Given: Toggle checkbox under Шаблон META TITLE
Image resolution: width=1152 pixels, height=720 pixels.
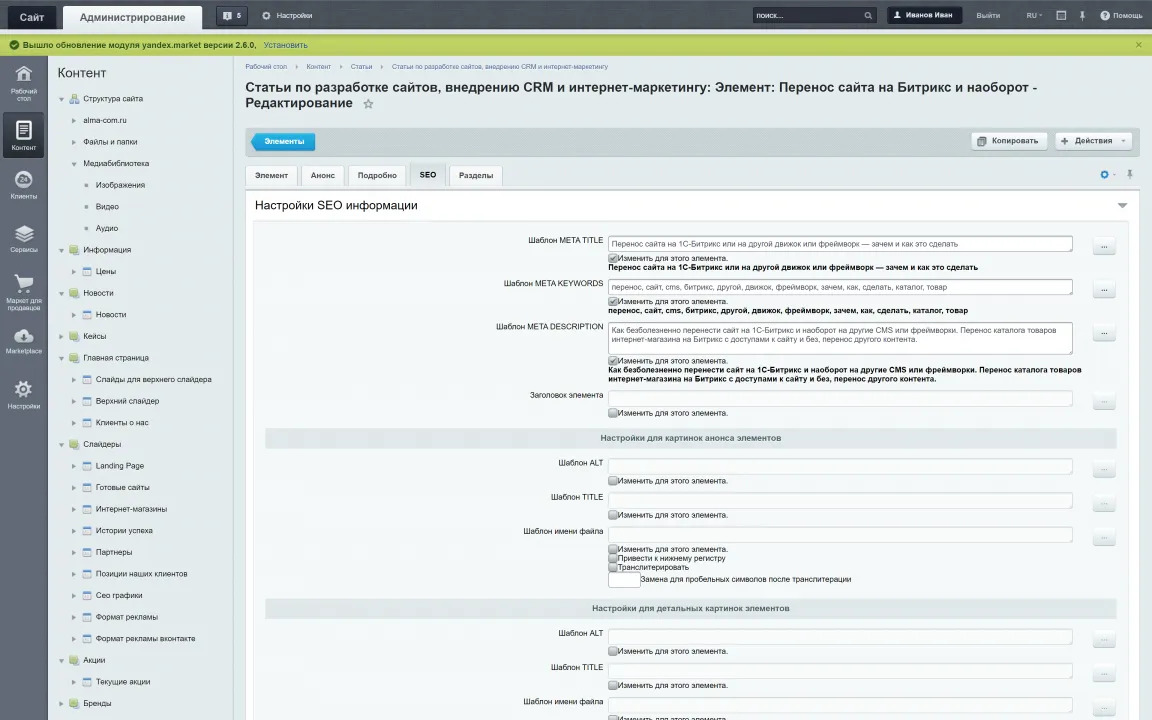Looking at the screenshot, I should pyautogui.click(x=613, y=259).
